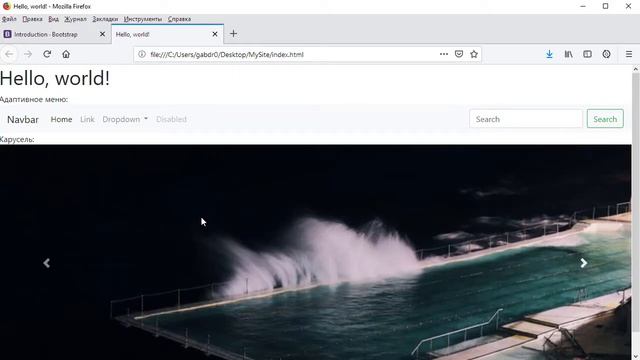Click the Hello, world! heading

pyautogui.click(x=55, y=78)
